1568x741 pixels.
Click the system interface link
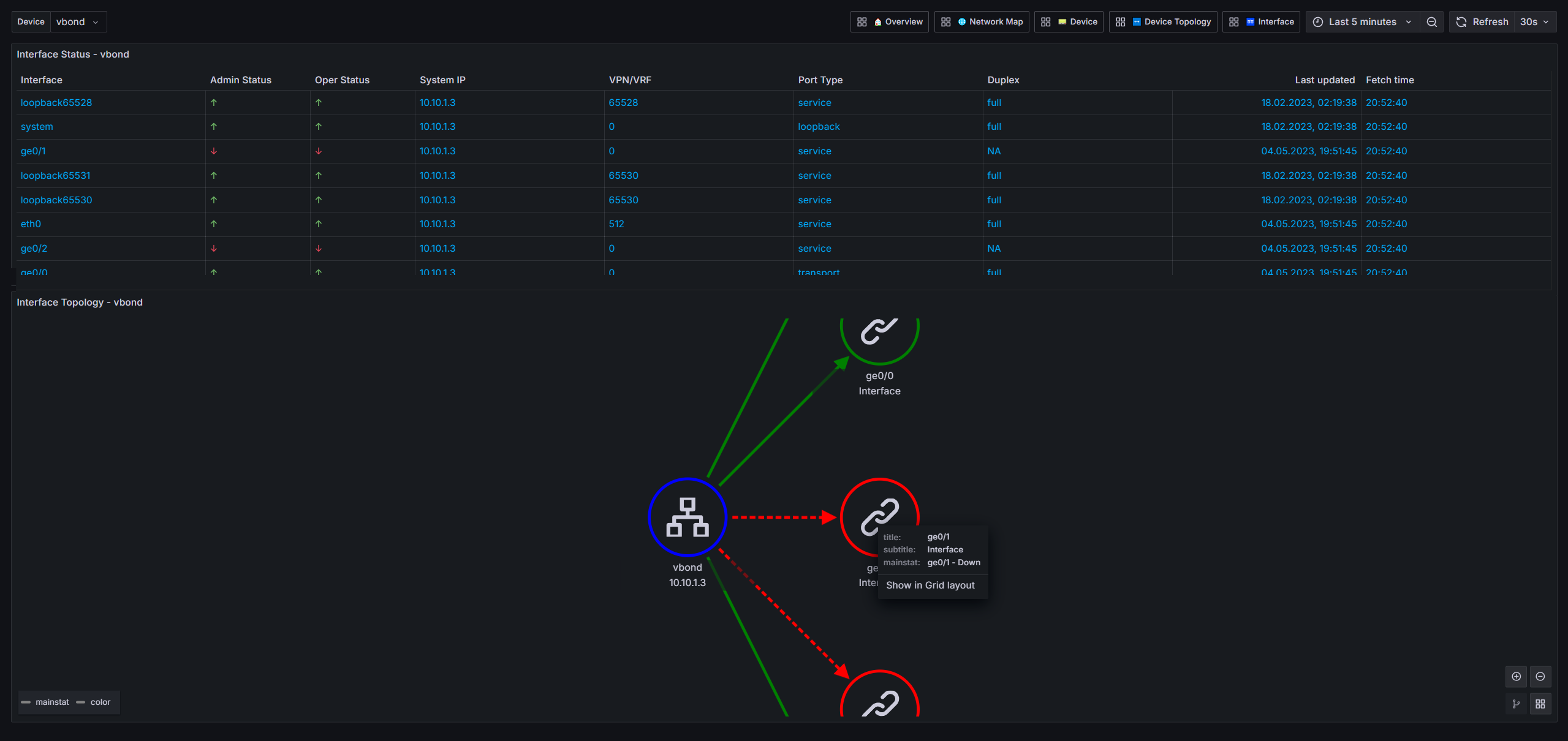coord(37,127)
